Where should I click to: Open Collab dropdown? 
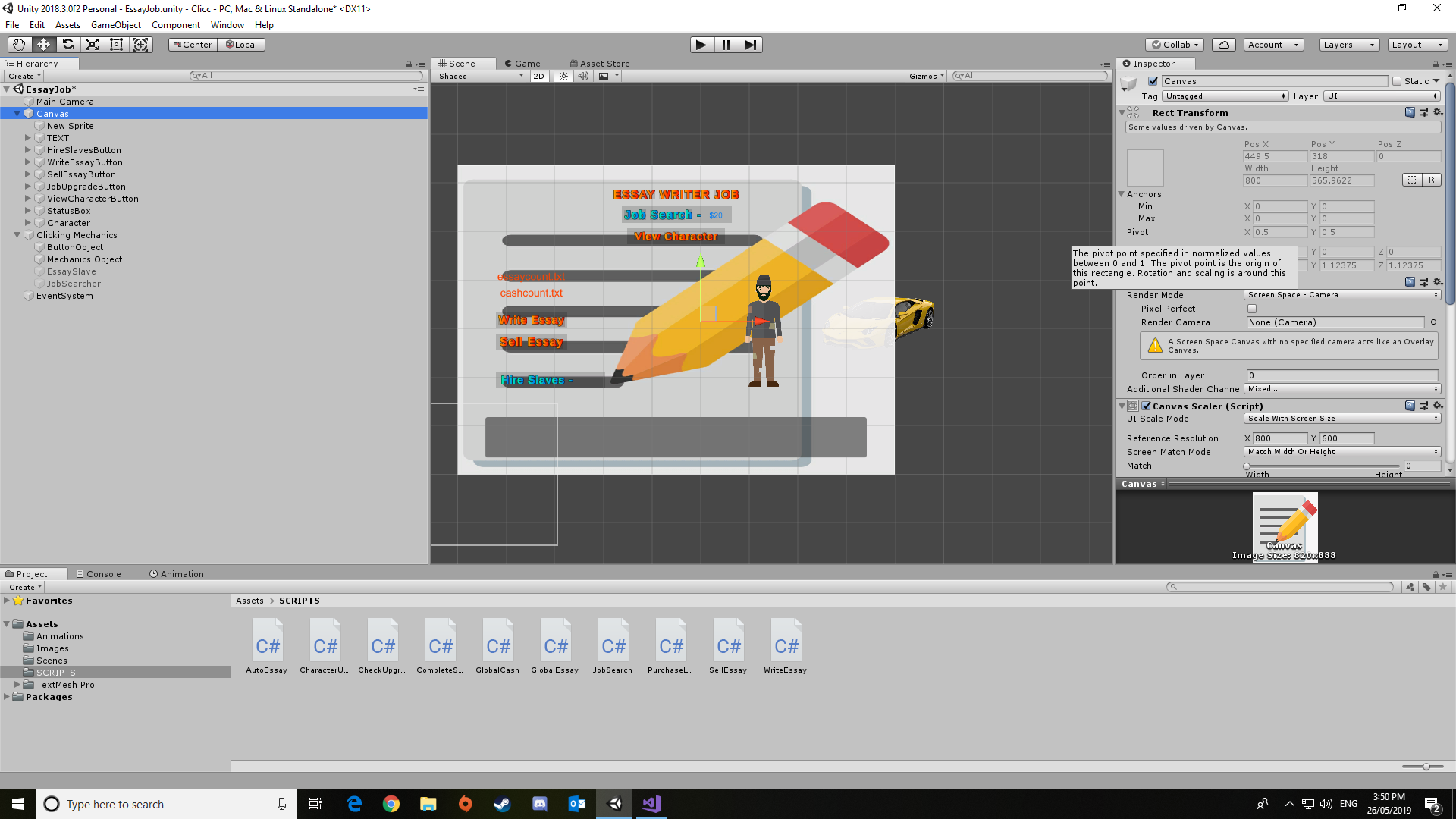[1175, 45]
